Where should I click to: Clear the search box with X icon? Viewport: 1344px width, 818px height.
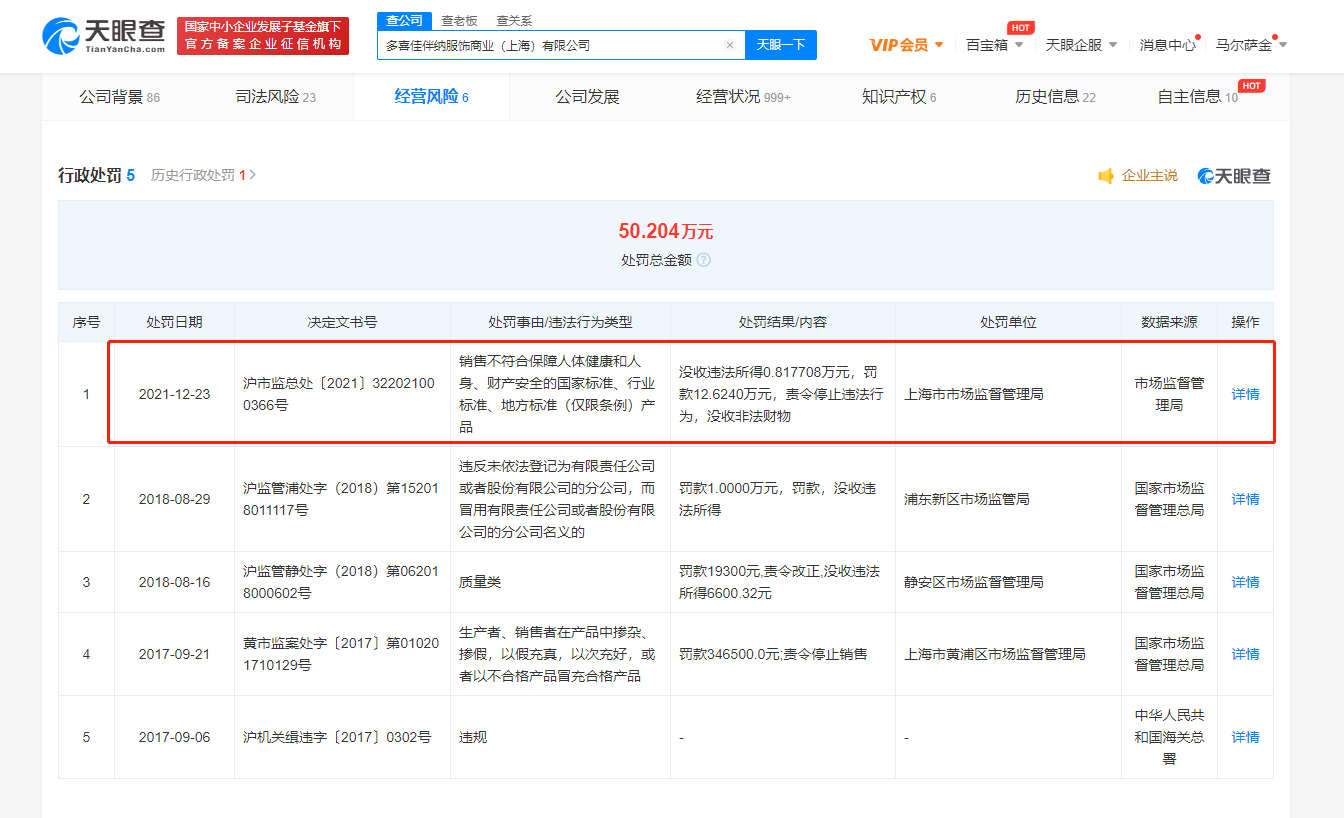[729, 45]
